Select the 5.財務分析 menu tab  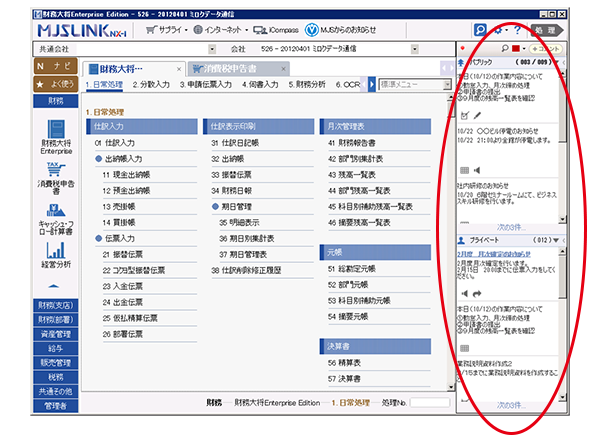click(x=307, y=85)
